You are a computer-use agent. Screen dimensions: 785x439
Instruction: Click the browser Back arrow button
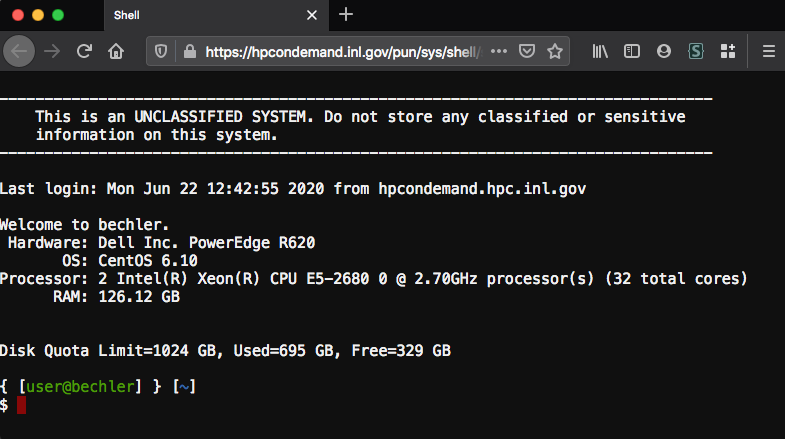pyautogui.click(x=21, y=51)
